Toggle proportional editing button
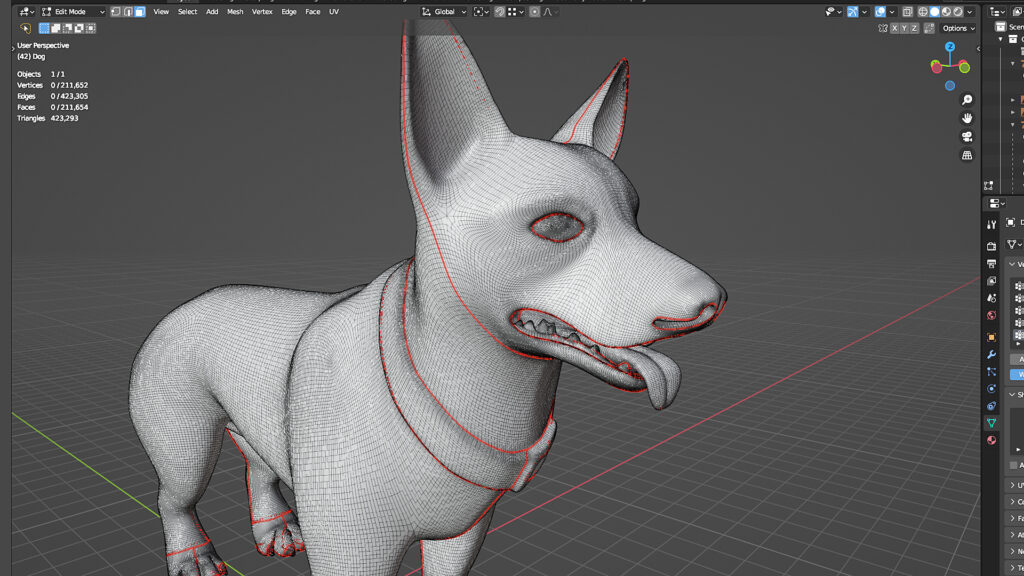This screenshot has height=576, width=1024. coord(534,12)
